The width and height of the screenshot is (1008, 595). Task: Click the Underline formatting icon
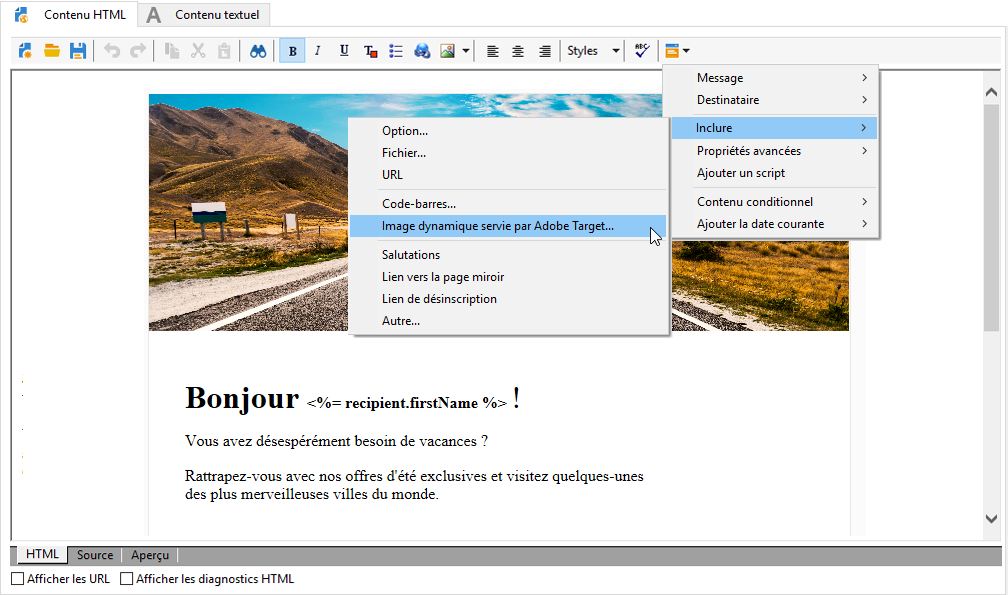pos(344,51)
